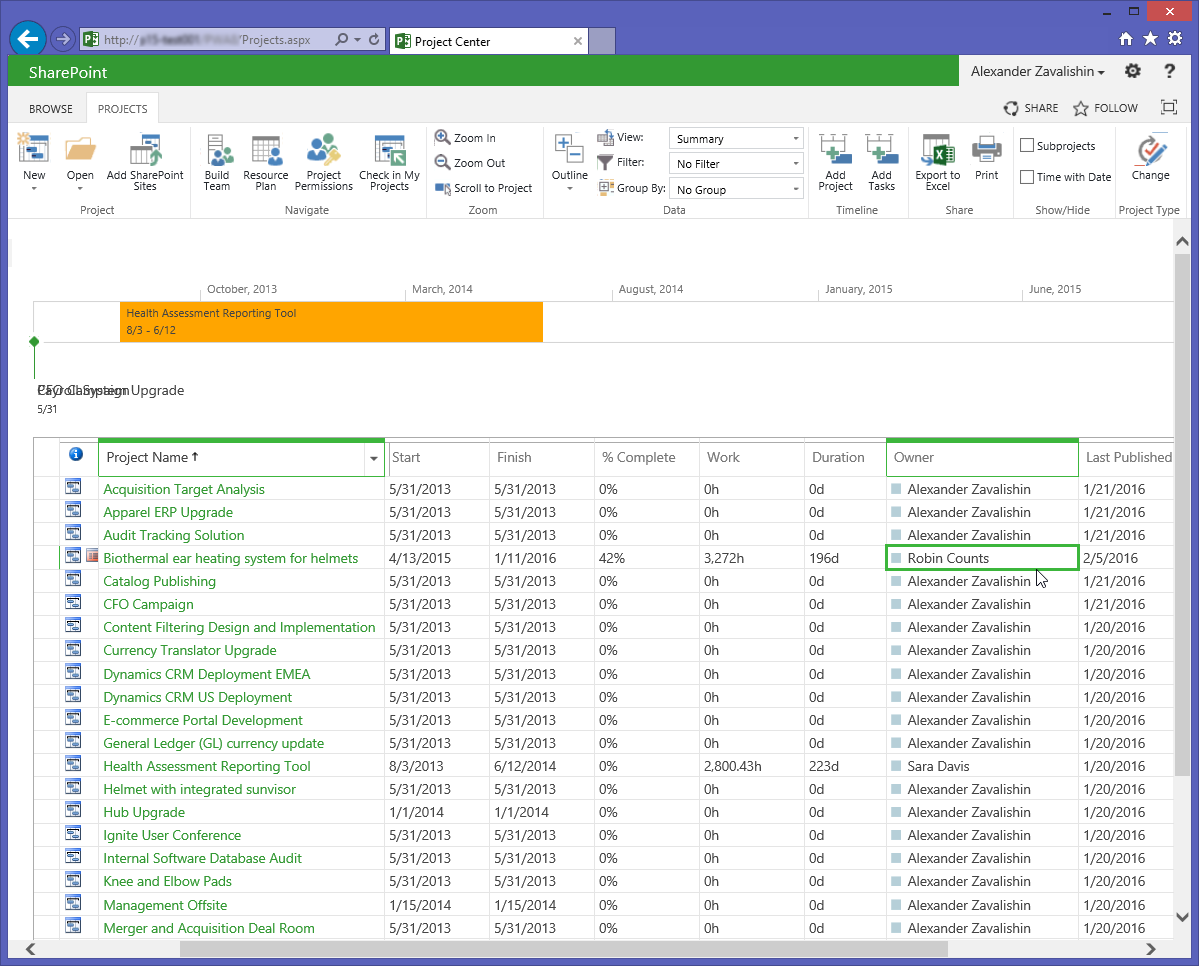Click Project Permissions icon
This screenshot has width=1199, height=966.
[x=323, y=152]
